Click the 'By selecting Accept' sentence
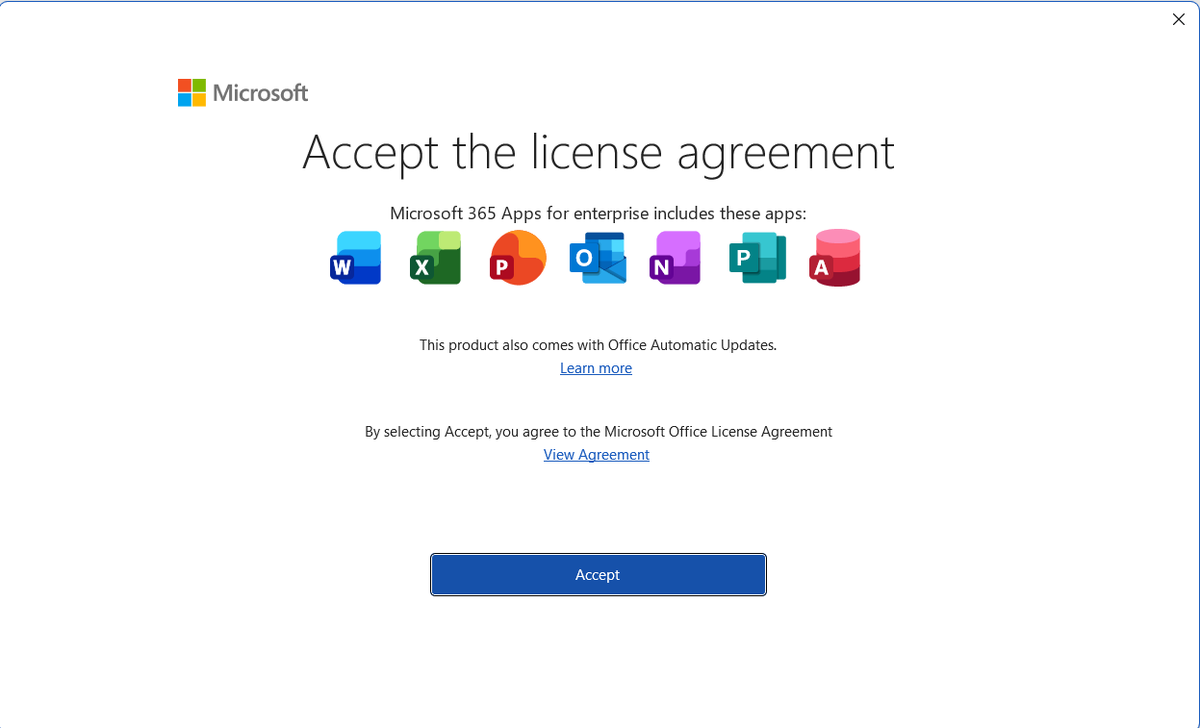The image size is (1200, 728). [x=598, y=431]
